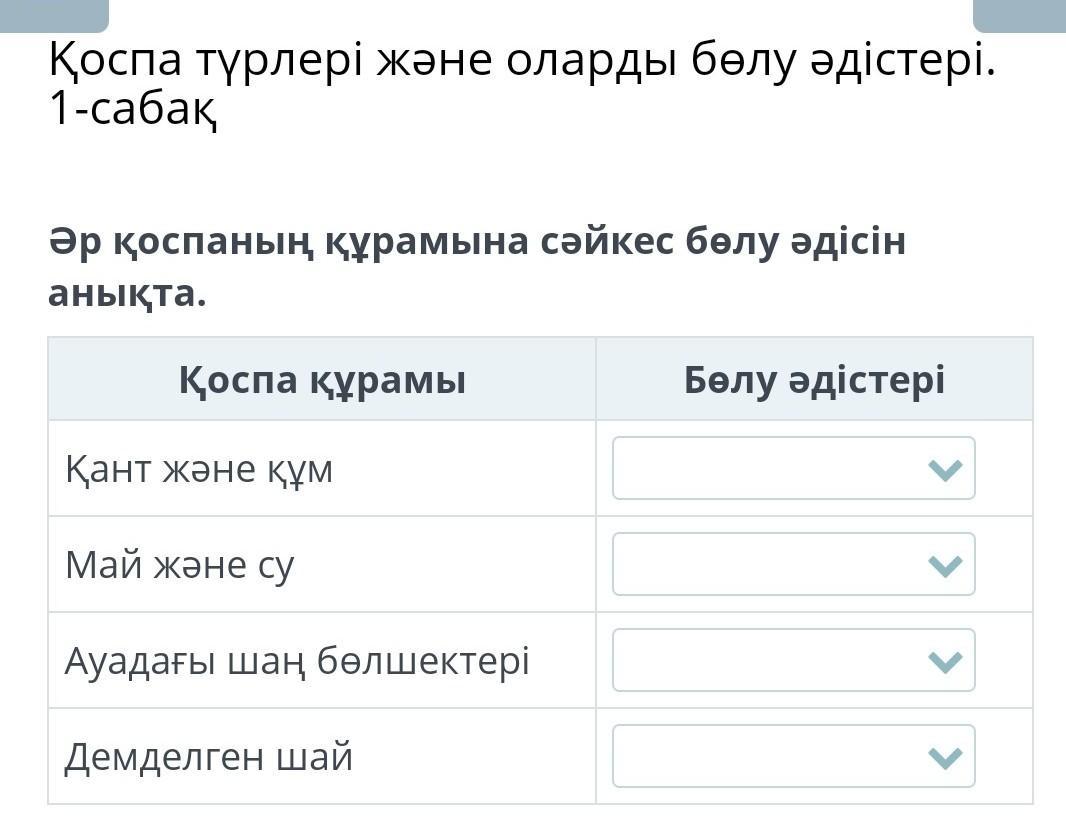1066x833 pixels.
Task: Click chevron arrow in Ауадағы шаң бөлшектері dropdown
Action: point(945,662)
